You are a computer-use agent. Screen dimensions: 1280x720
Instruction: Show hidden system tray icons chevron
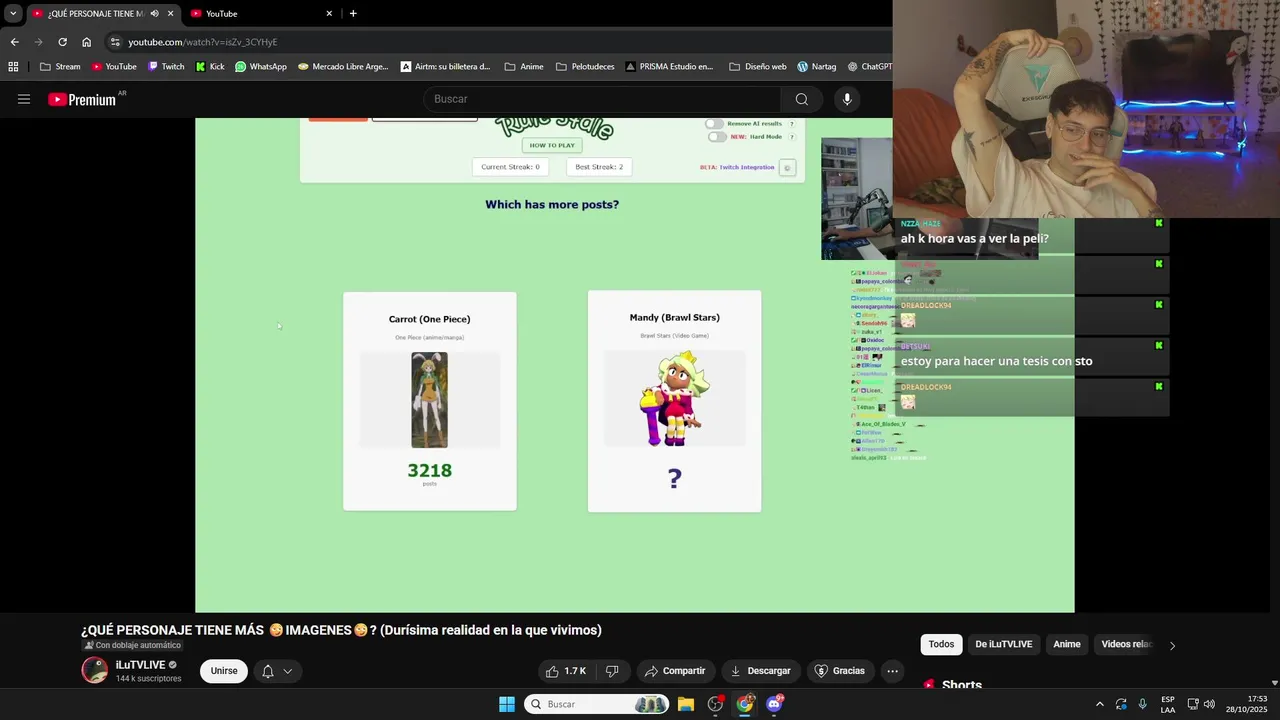click(x=1100, y=704)
